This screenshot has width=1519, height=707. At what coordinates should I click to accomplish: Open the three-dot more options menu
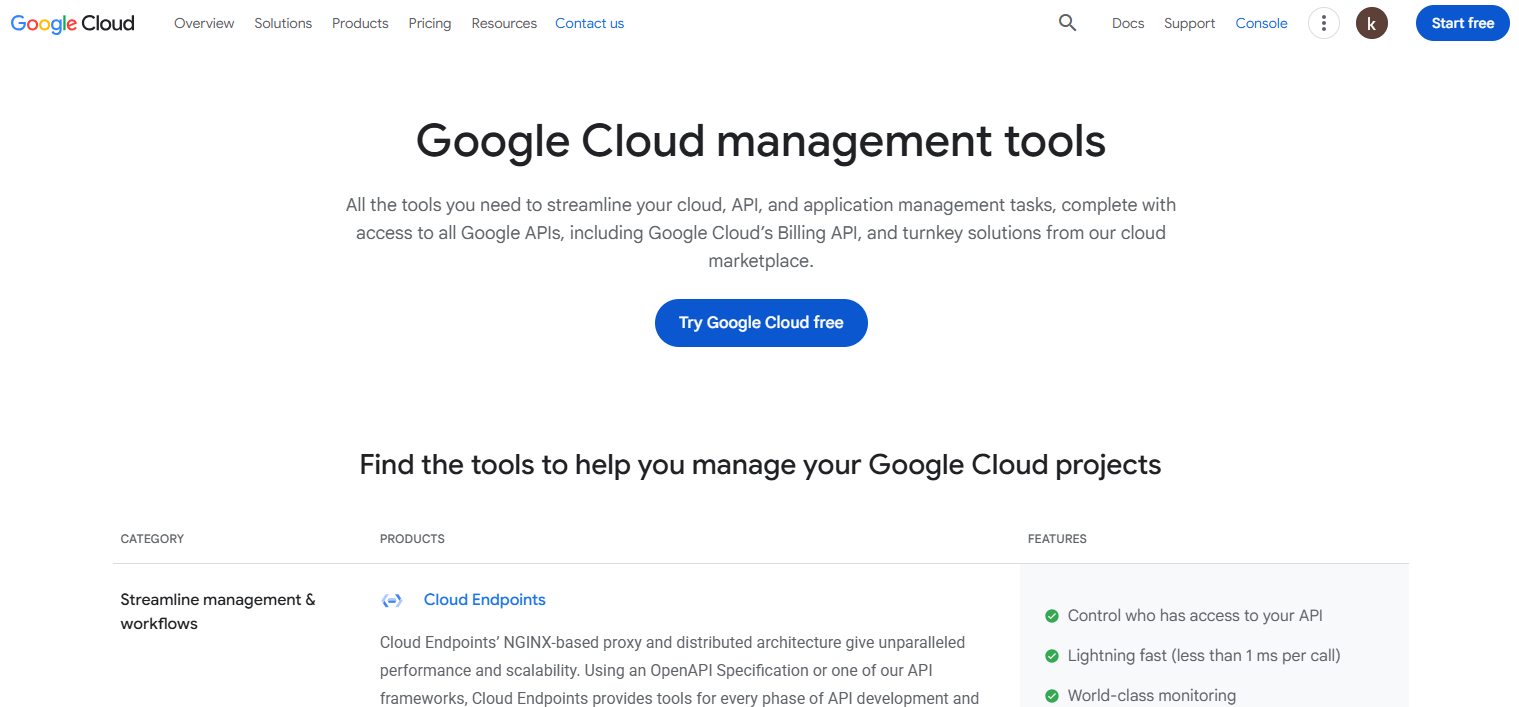point(1323,23)
